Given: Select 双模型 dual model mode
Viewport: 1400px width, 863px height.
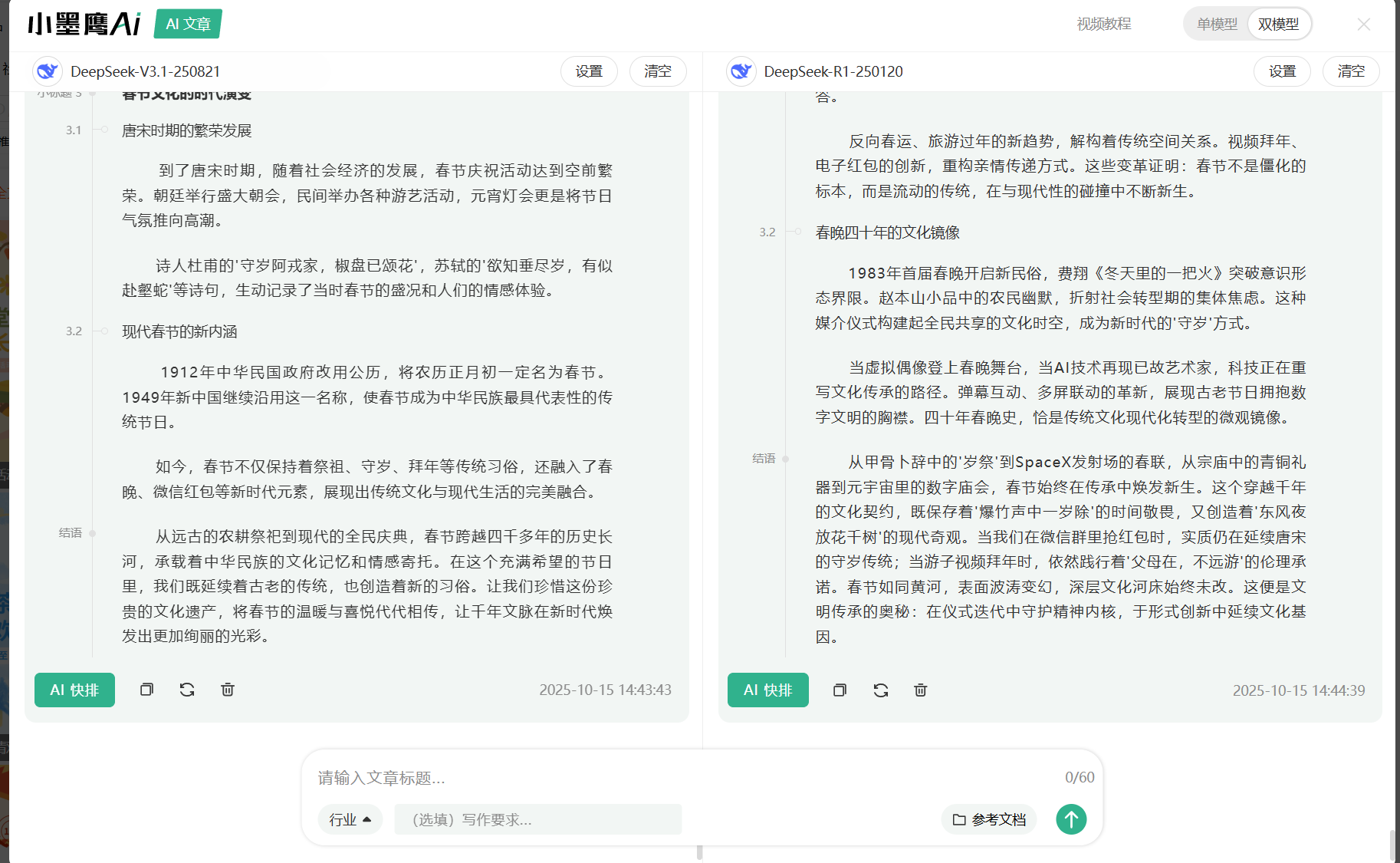Looking at the screenshot, I should pyautogui.click(x=1278, y=24).
